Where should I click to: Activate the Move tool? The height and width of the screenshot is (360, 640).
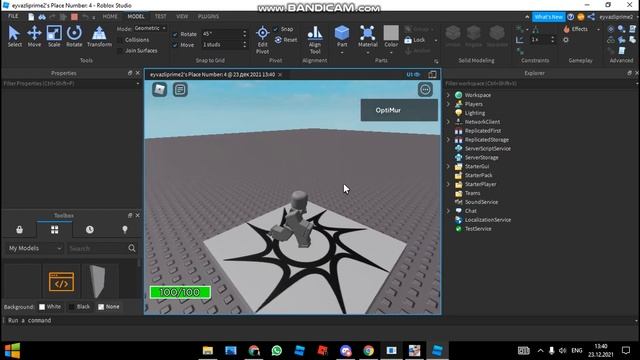point(34,36)
